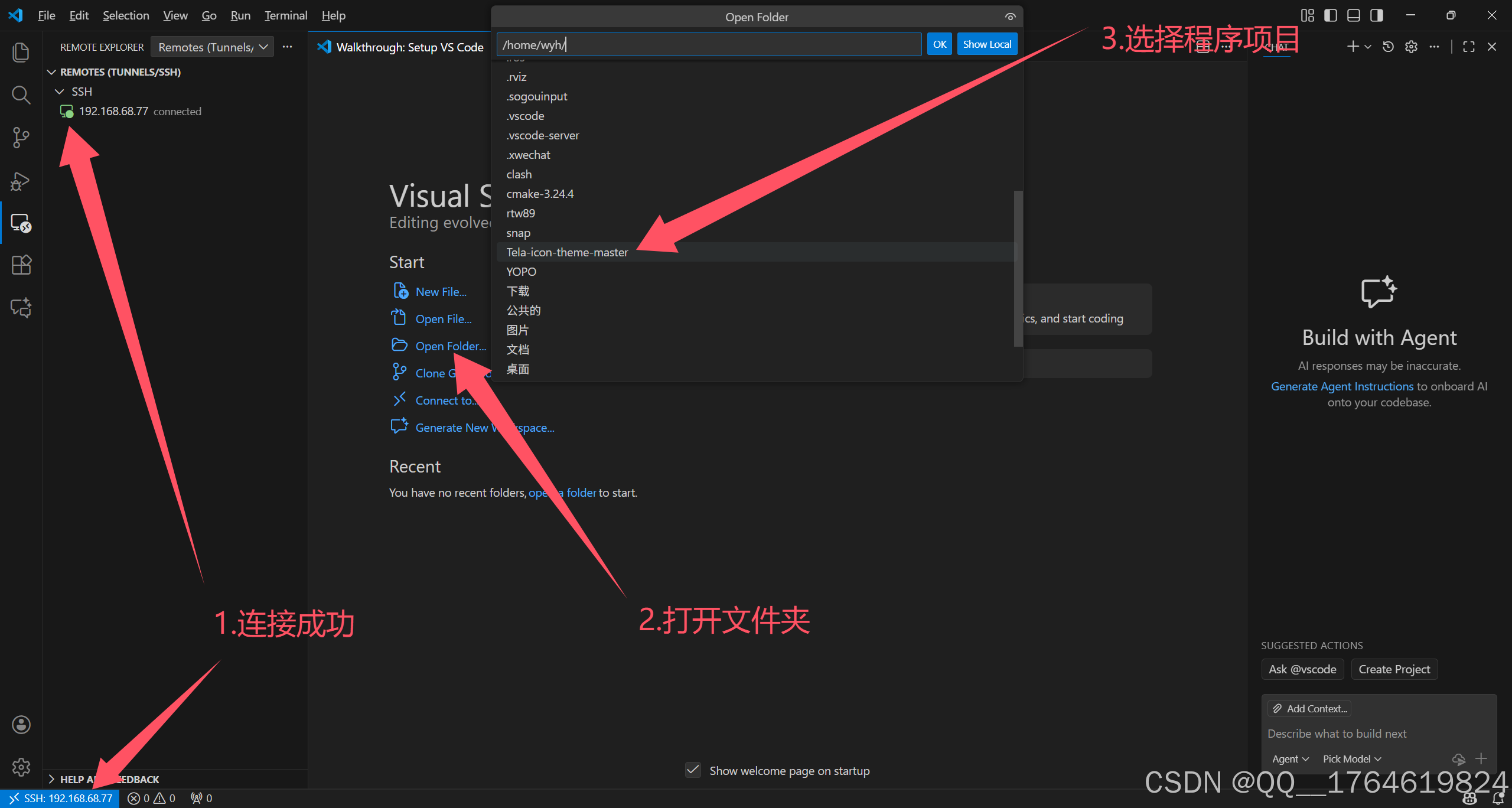This screenshot has height=808, width=1512.
Task: Open the Explorer view in activity bar
Action: coord(21,52)
